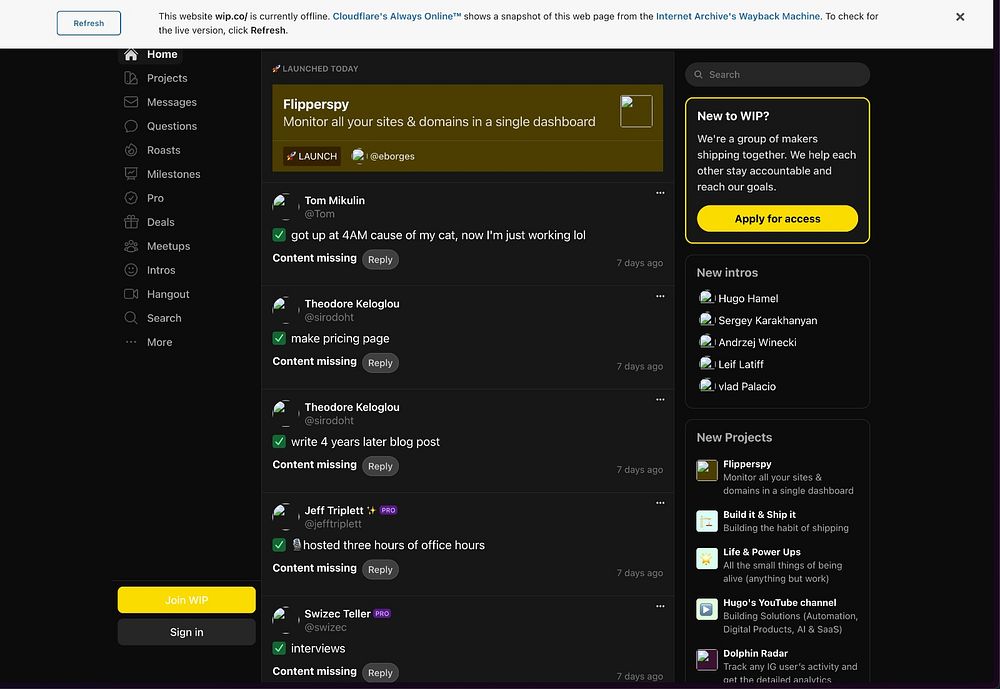Click Hugo's YouTube channel project icon
The height and width of the screenshot is (689, 1000).
pyautogui.click(x=707, y=609)
